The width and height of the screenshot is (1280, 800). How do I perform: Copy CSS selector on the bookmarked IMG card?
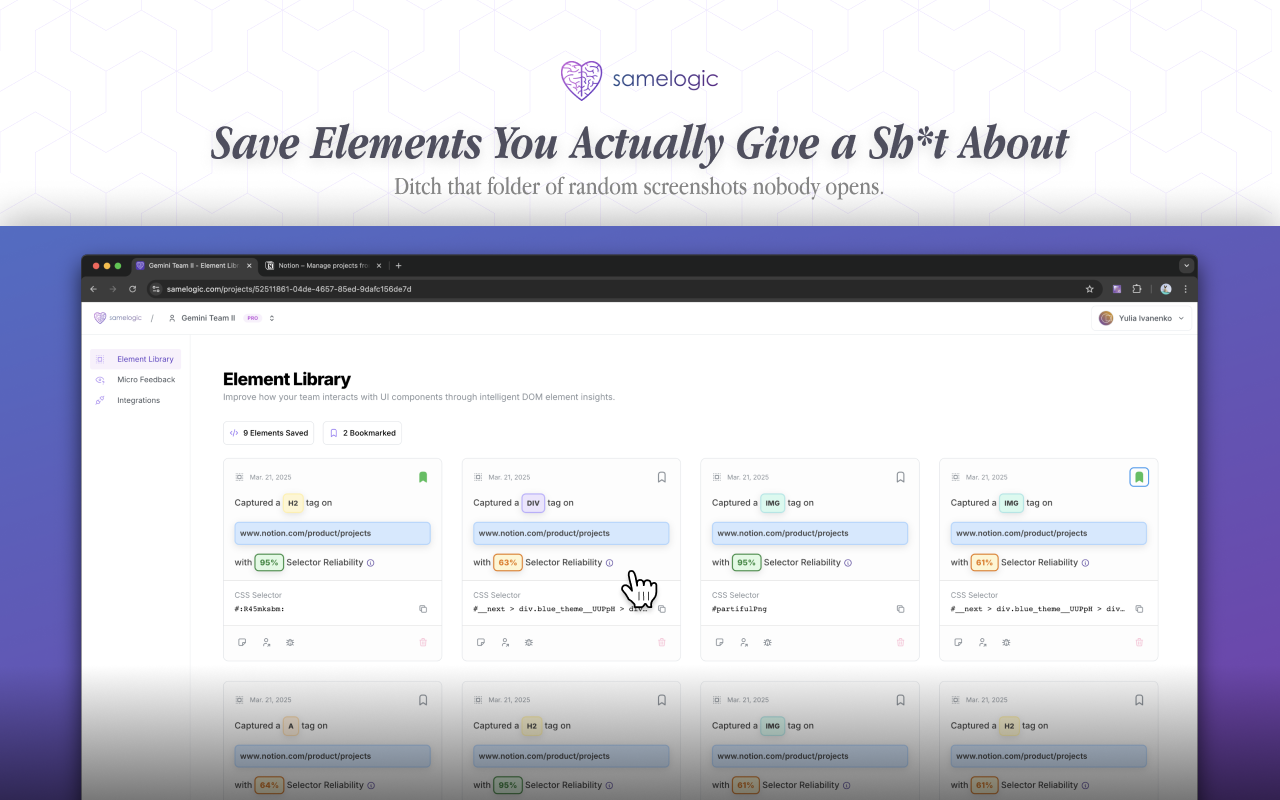pos(1139,609)
